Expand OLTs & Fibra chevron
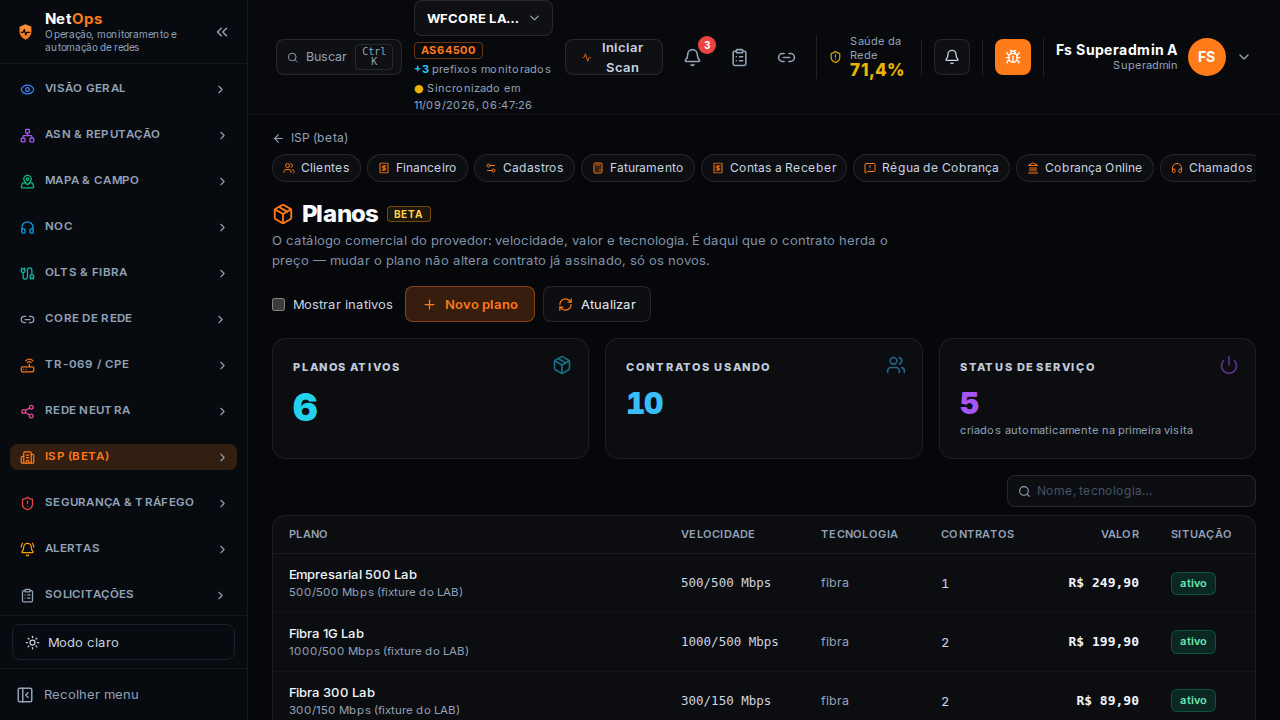Screen dimensions: 1280x720 click(x=221, y=273)
